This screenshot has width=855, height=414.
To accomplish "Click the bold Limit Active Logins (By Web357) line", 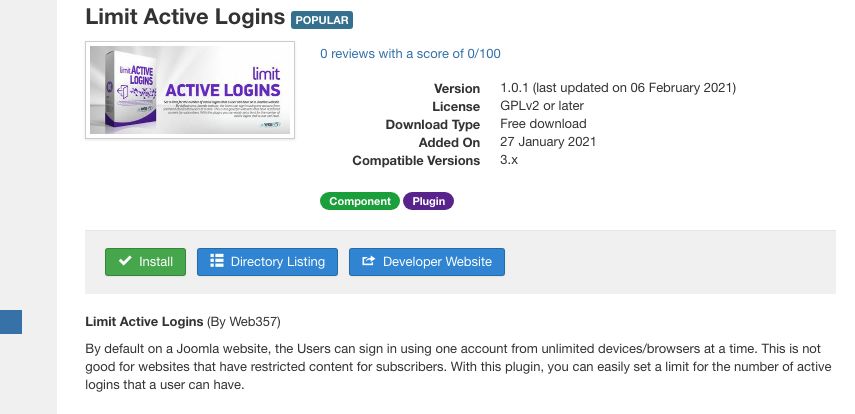I will (x=183, y=322).
